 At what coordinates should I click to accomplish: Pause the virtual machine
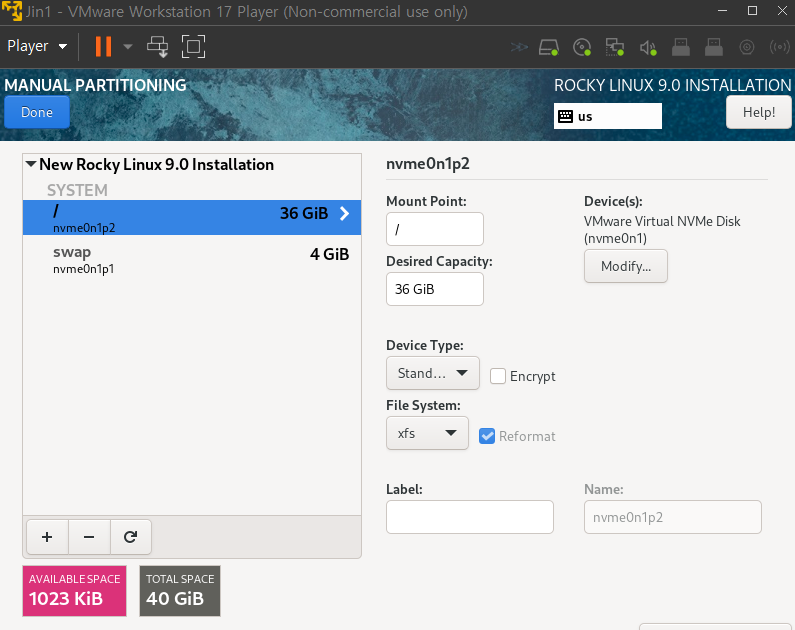click(x=103, y=47)
